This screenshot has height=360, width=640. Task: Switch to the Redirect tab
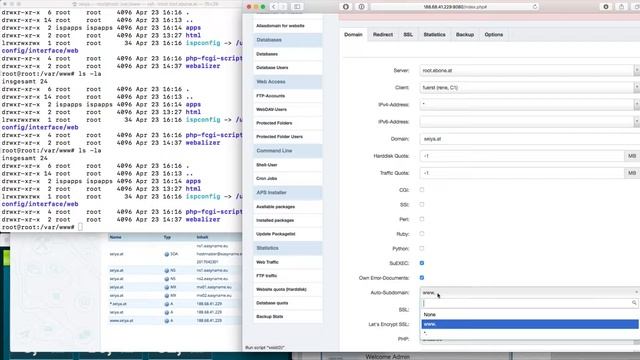pyautogui.click(x=383, y=35)
